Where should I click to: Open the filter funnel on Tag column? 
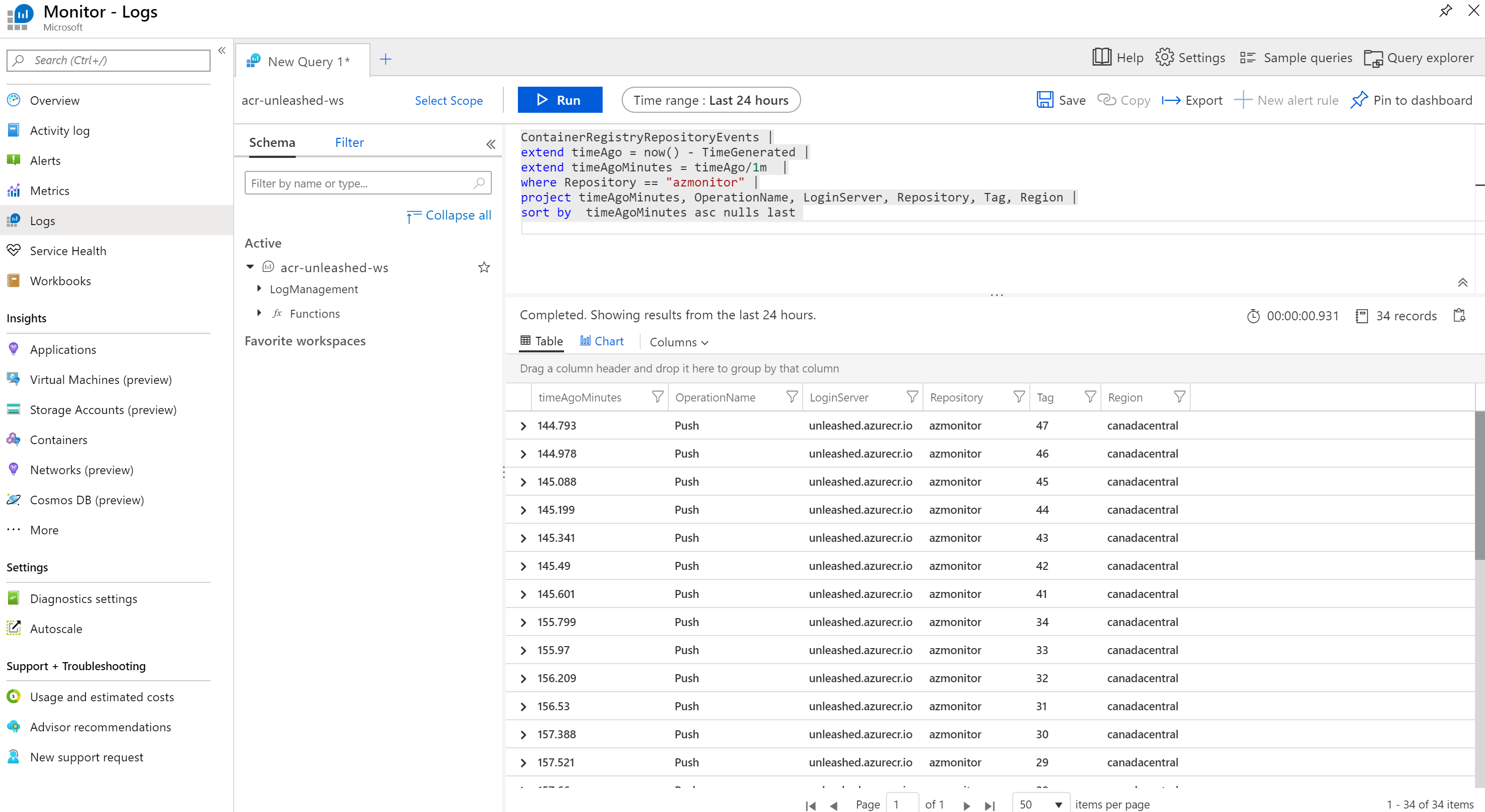coord(1089,396)
